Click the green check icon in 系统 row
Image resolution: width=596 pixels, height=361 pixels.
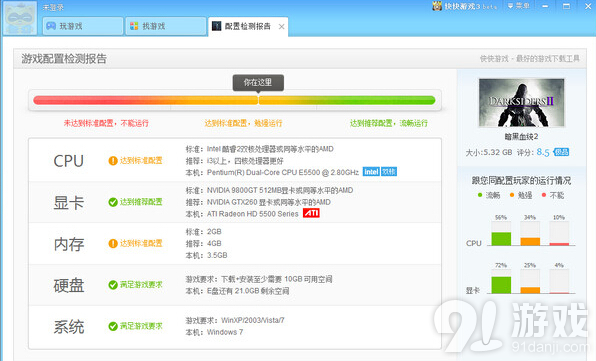[113, 326]
